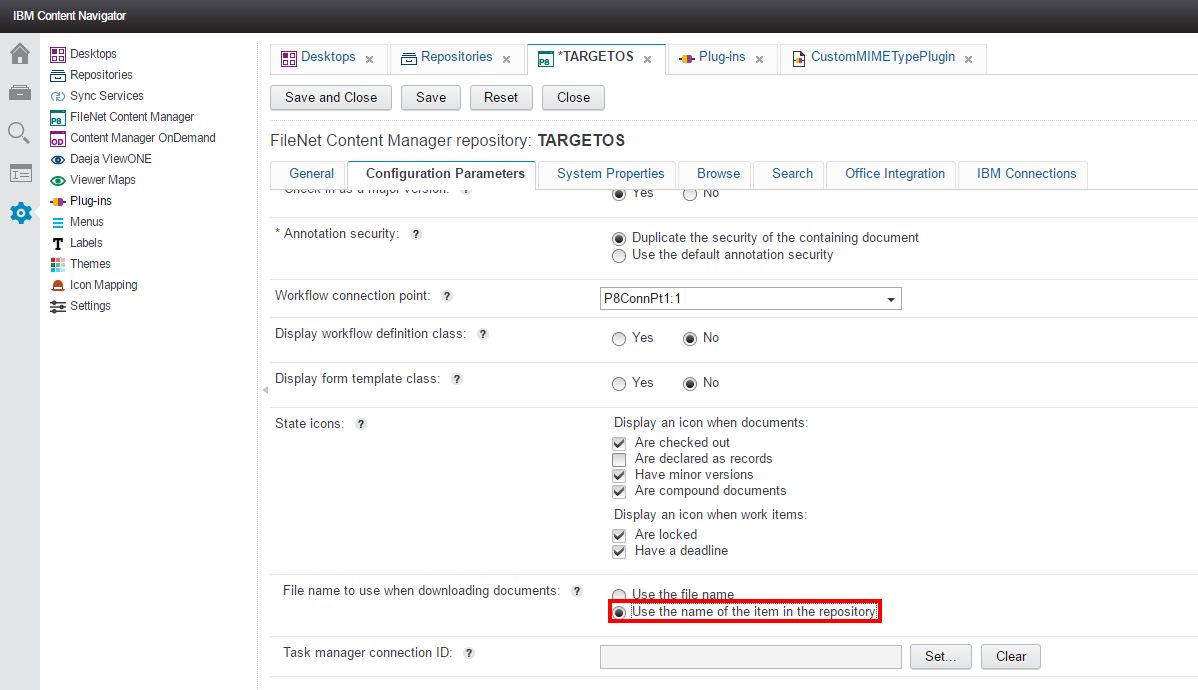Open the Home icon in the left rail
Screen dimensions: 1198x690
coord(20,53)
